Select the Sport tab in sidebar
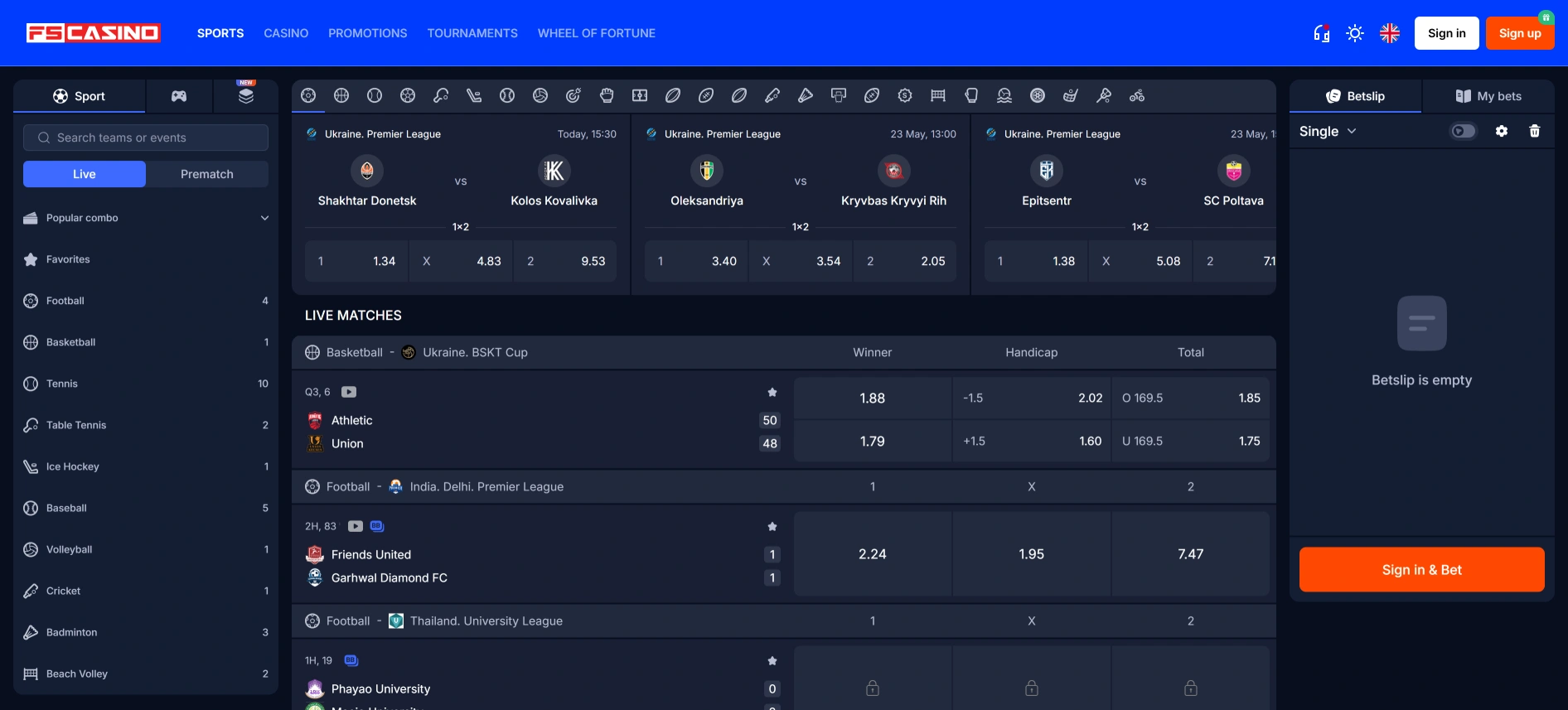This screenshot has width=1568, height=710. tap(80, 96)
